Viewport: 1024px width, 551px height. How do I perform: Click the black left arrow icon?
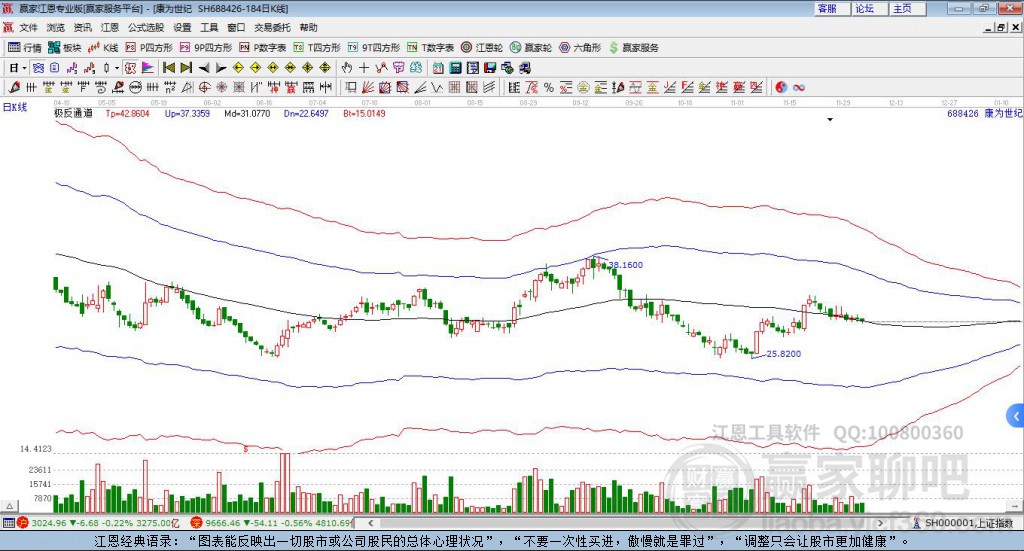[x=204, y=68]
